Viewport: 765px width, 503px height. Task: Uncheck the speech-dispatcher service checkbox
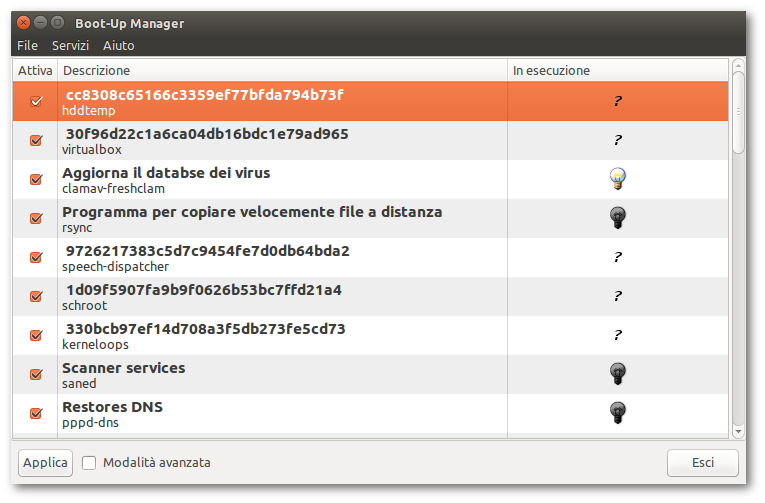tap(36, 257)
